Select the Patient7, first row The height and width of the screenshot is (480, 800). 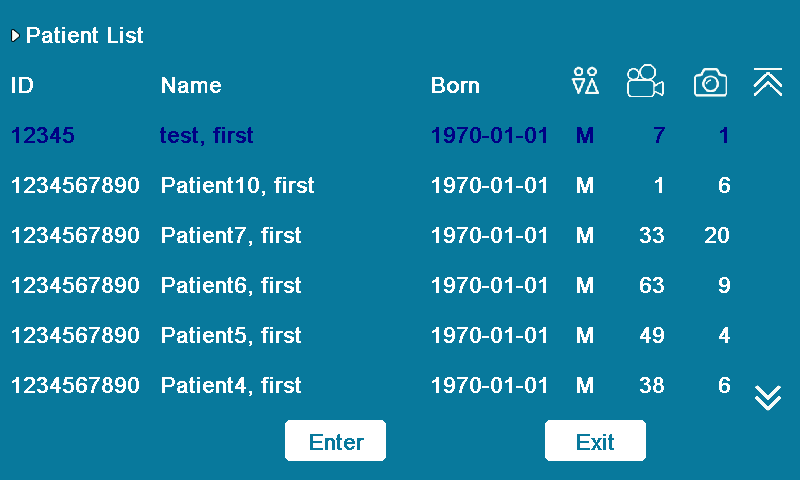point(231,235)
